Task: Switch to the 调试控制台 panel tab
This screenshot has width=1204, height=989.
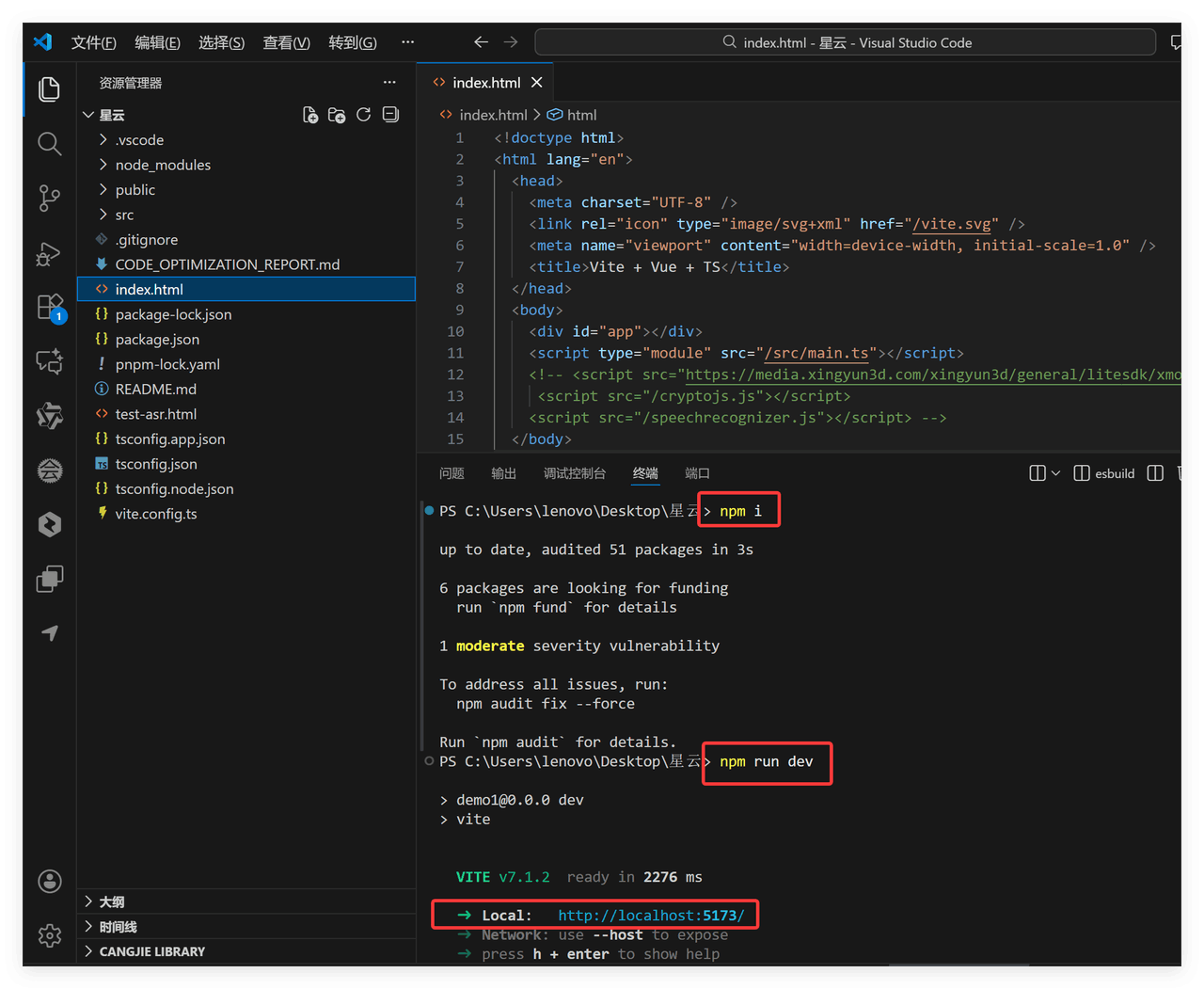Action: point(575,473)
